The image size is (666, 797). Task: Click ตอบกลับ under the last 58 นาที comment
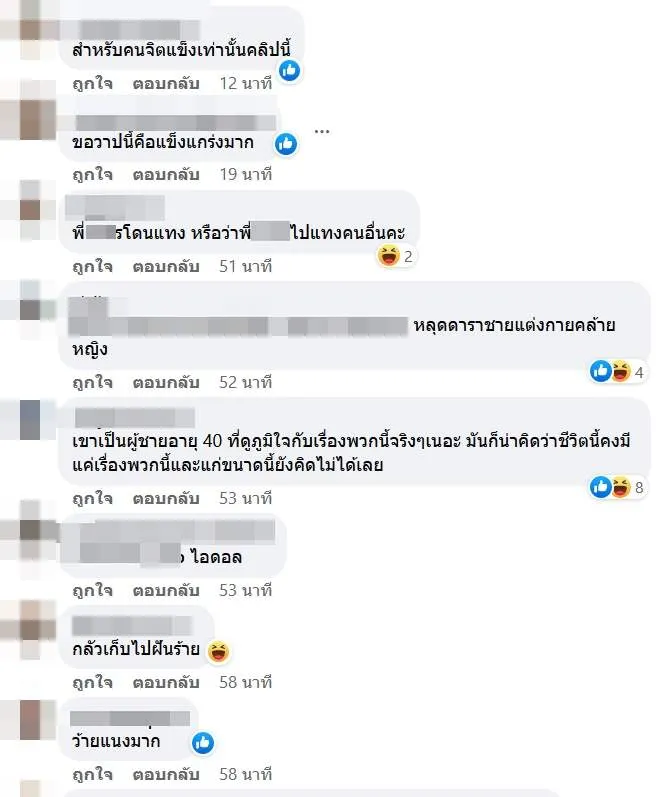166,774
